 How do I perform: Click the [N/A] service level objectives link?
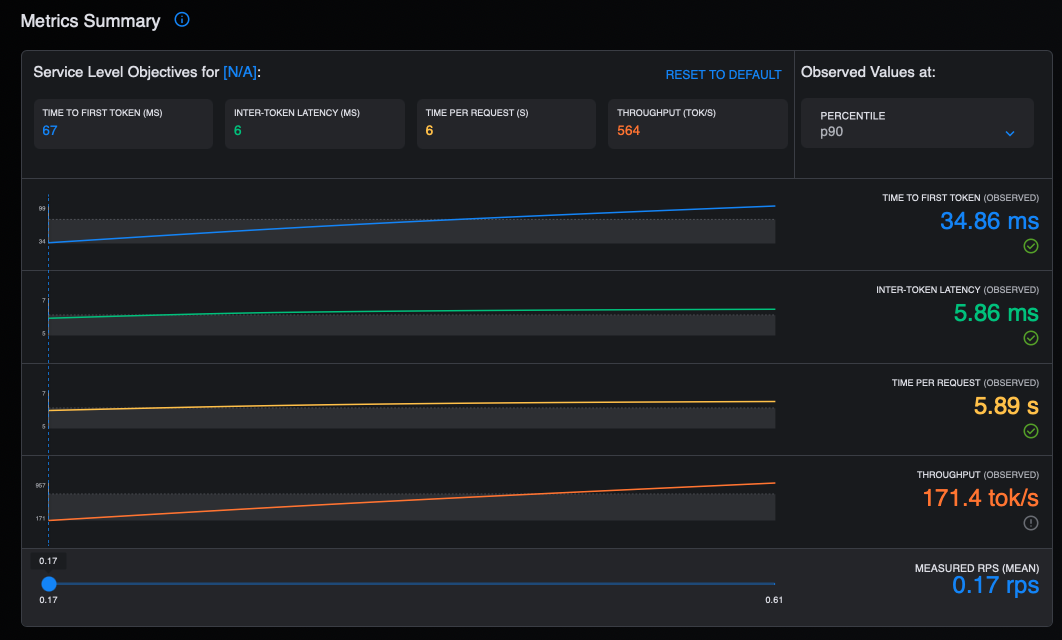239,72
